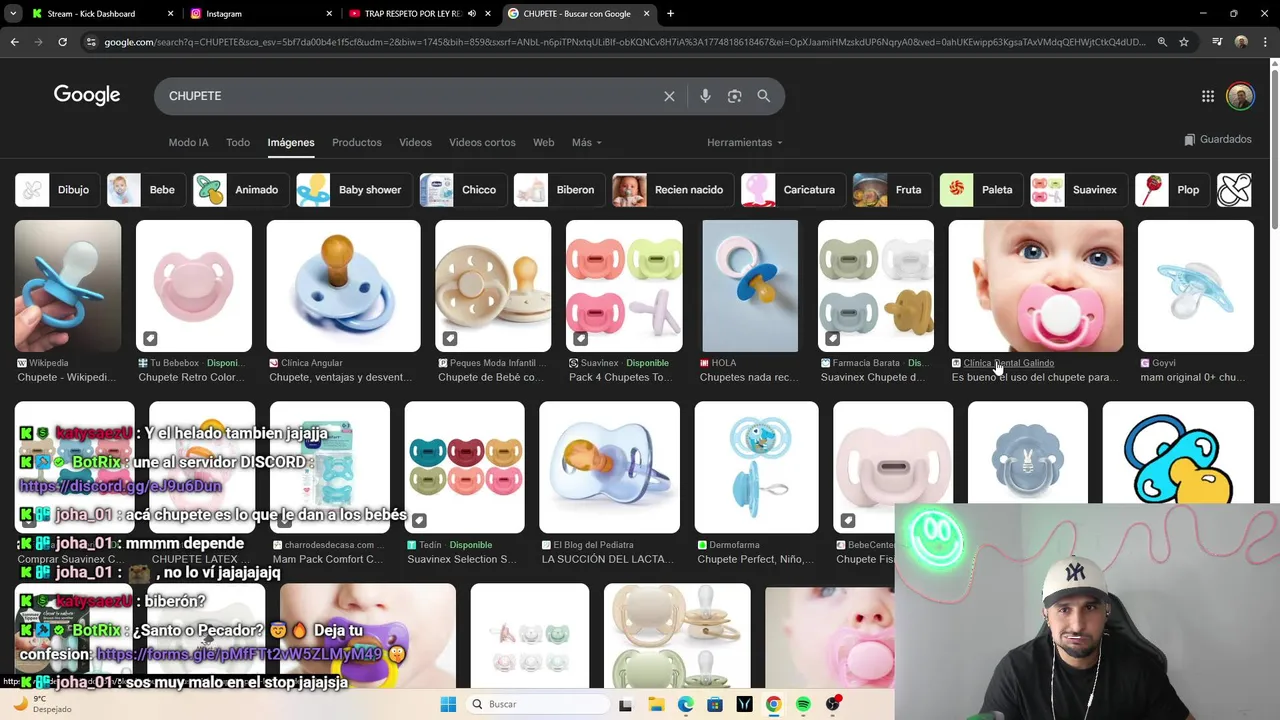Filter images by Chicco chip

463,190
